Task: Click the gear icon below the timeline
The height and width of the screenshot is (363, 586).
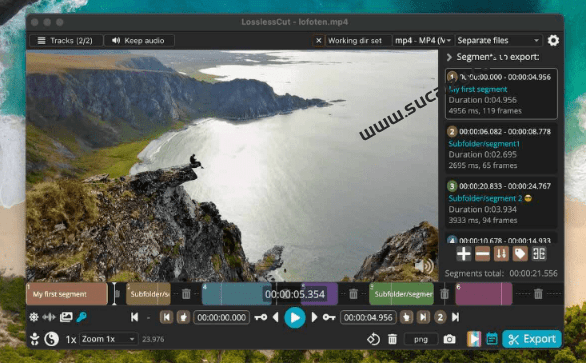Action: coord(34,317)
